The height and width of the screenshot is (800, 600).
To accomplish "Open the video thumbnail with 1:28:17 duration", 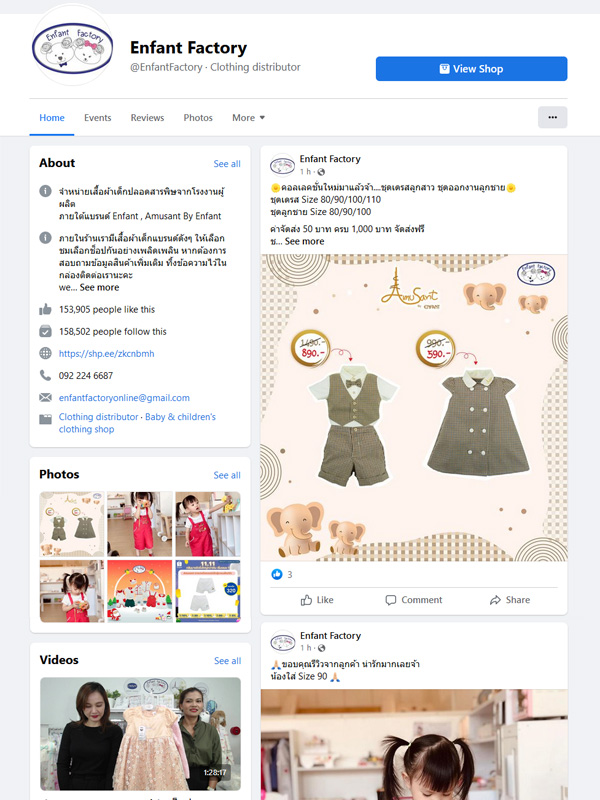I will tap(140, 734).
